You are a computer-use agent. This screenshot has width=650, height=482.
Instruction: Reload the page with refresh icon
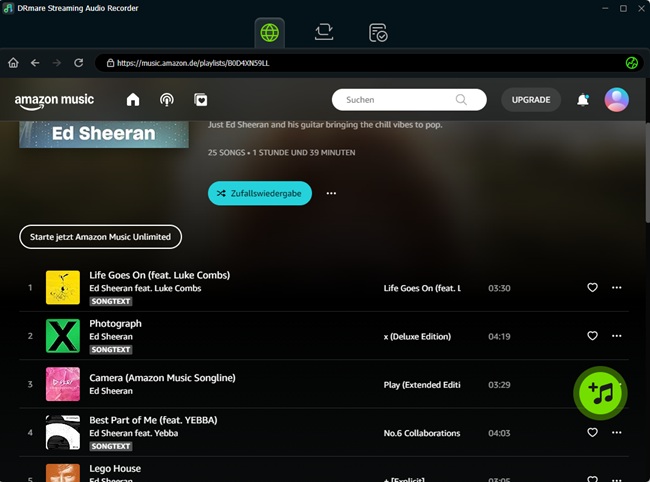coord(78,63)
